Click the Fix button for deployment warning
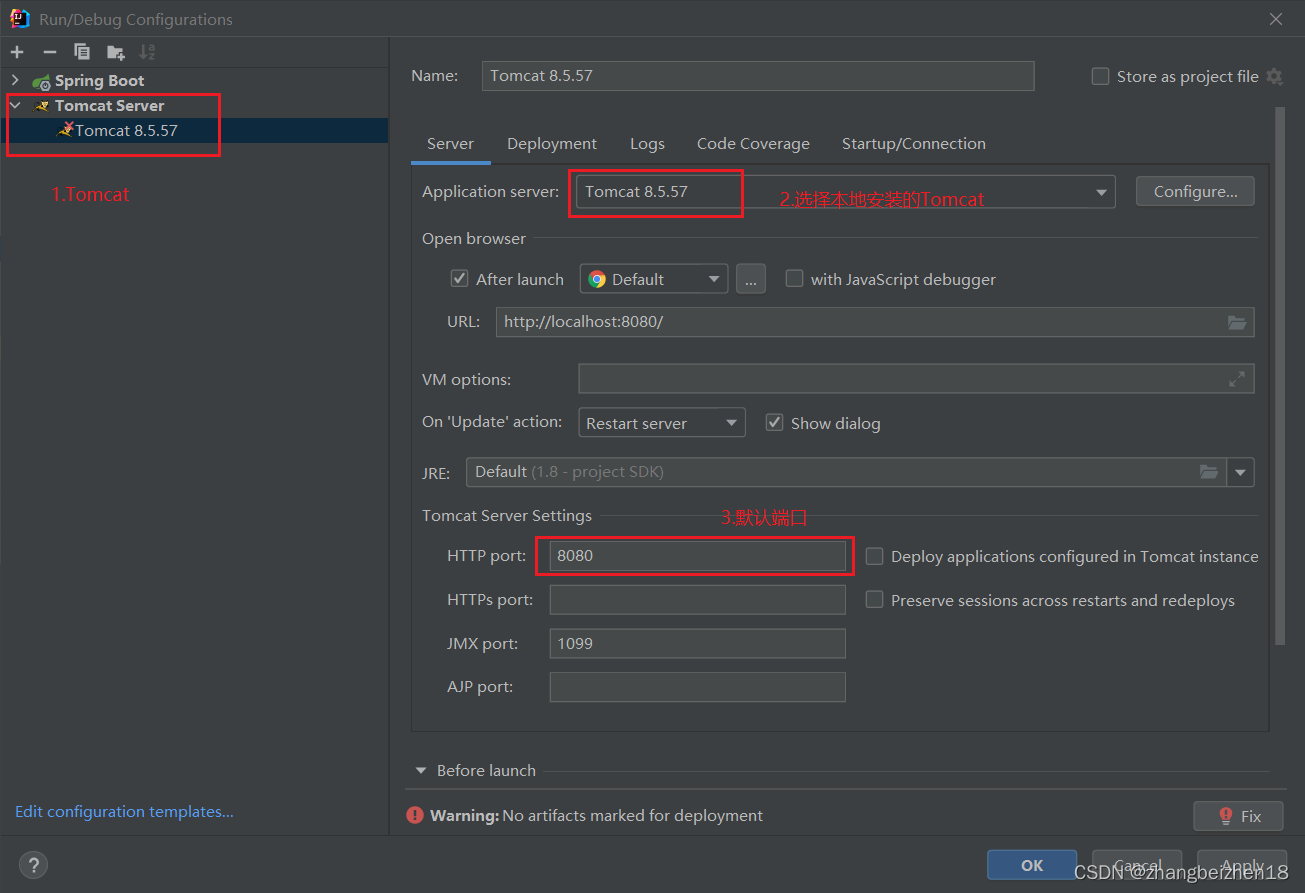The height and width of the screenshot is (893, 1305). click(x=1238, y=815)
